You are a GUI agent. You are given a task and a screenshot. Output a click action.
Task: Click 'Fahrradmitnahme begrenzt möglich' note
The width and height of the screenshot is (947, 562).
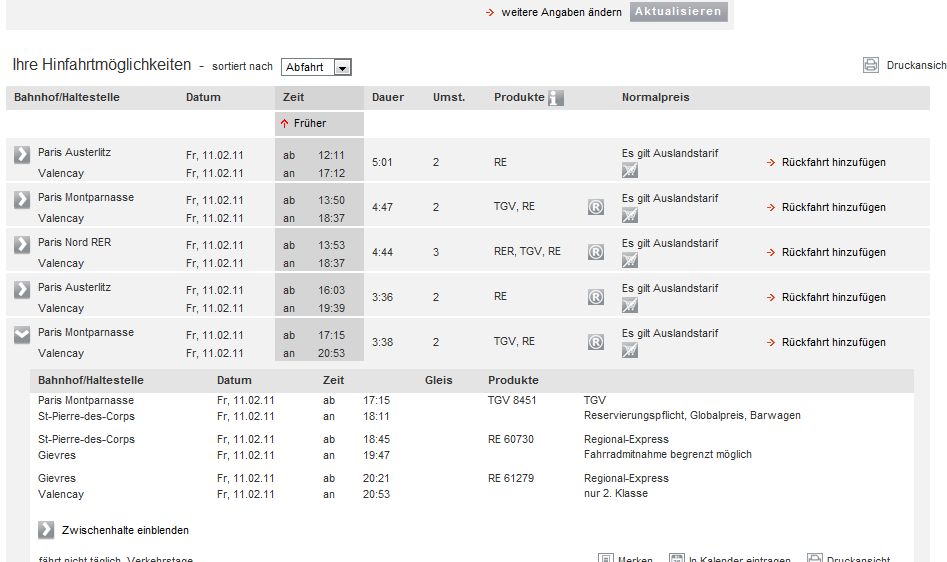tap(668, 454)
